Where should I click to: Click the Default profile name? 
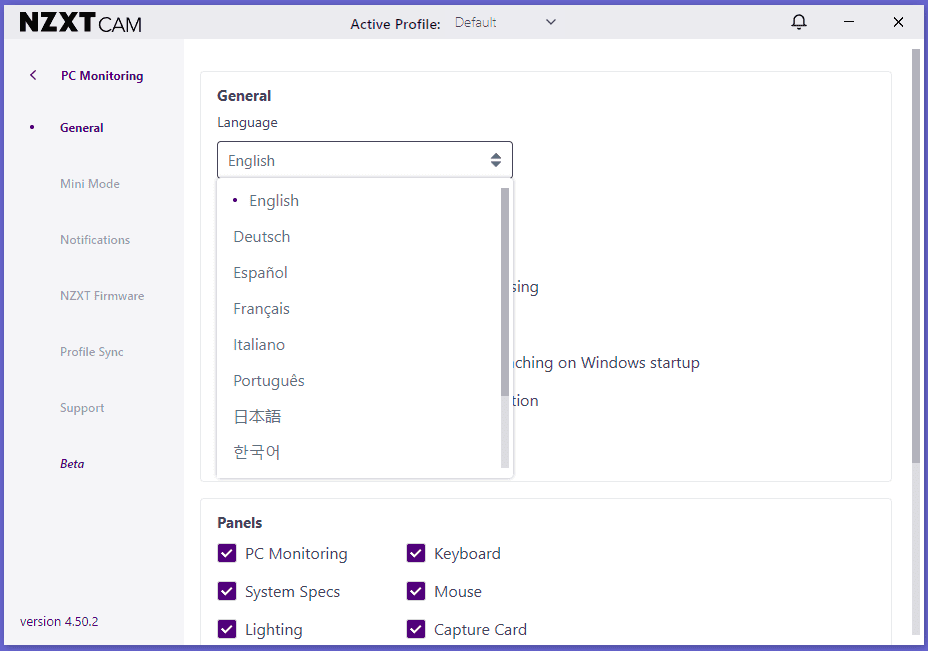(x=476, y=22)
